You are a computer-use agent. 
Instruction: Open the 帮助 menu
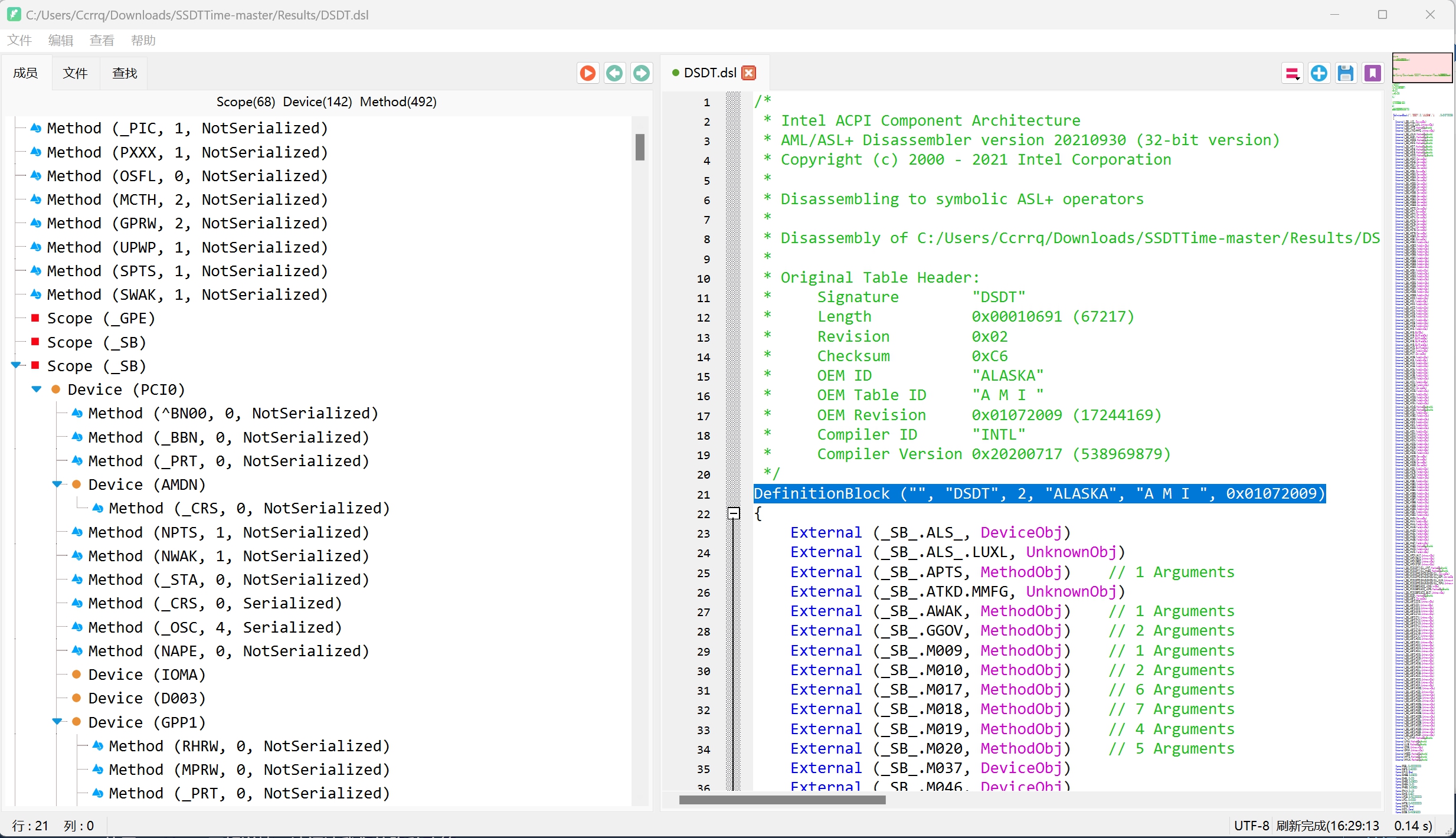pos(143,40)
